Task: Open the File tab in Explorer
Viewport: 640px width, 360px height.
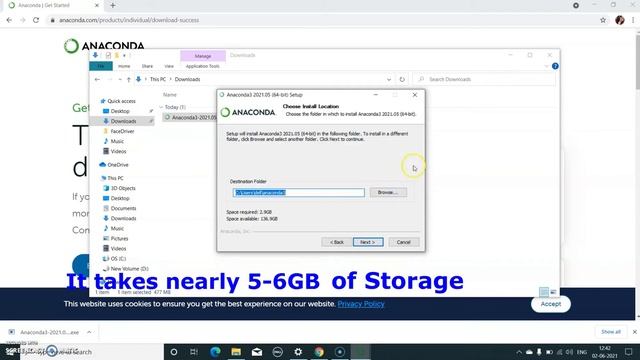Action: point(101,66)
